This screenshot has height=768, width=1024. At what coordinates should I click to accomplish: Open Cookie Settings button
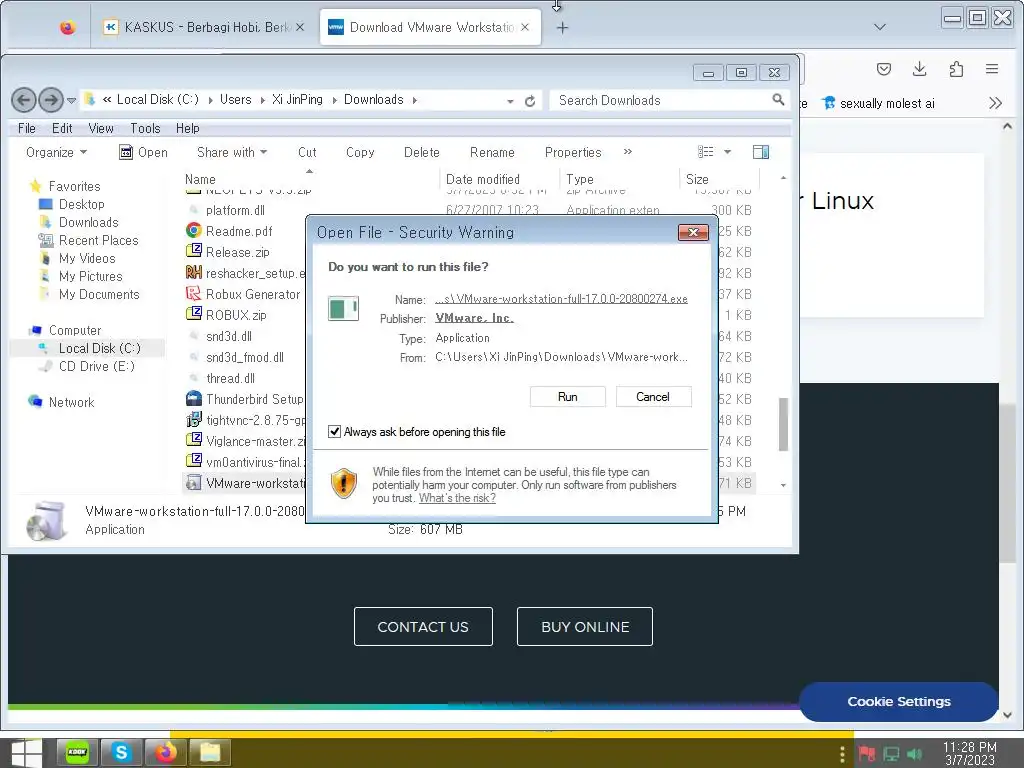click(x=899, y=701)
